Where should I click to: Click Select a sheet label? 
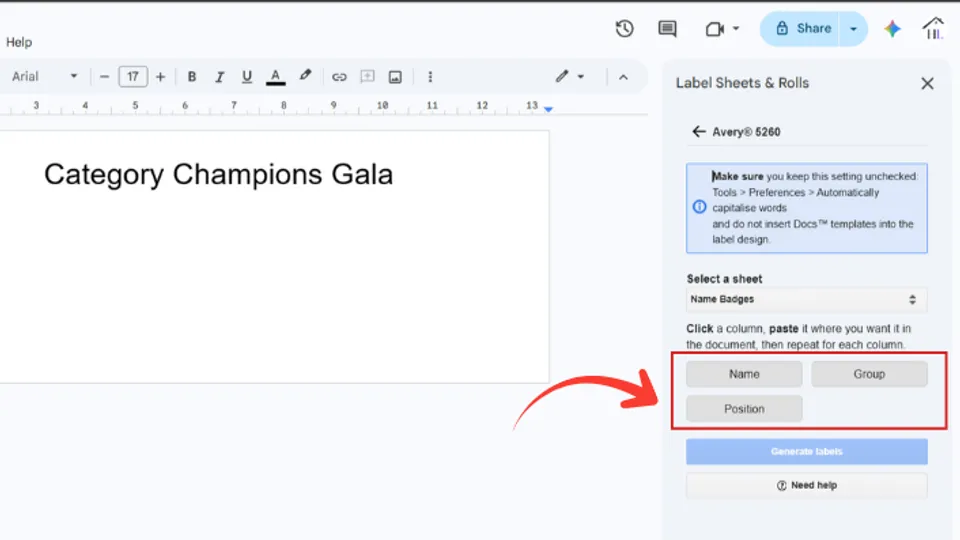click(x=724, y=279)
